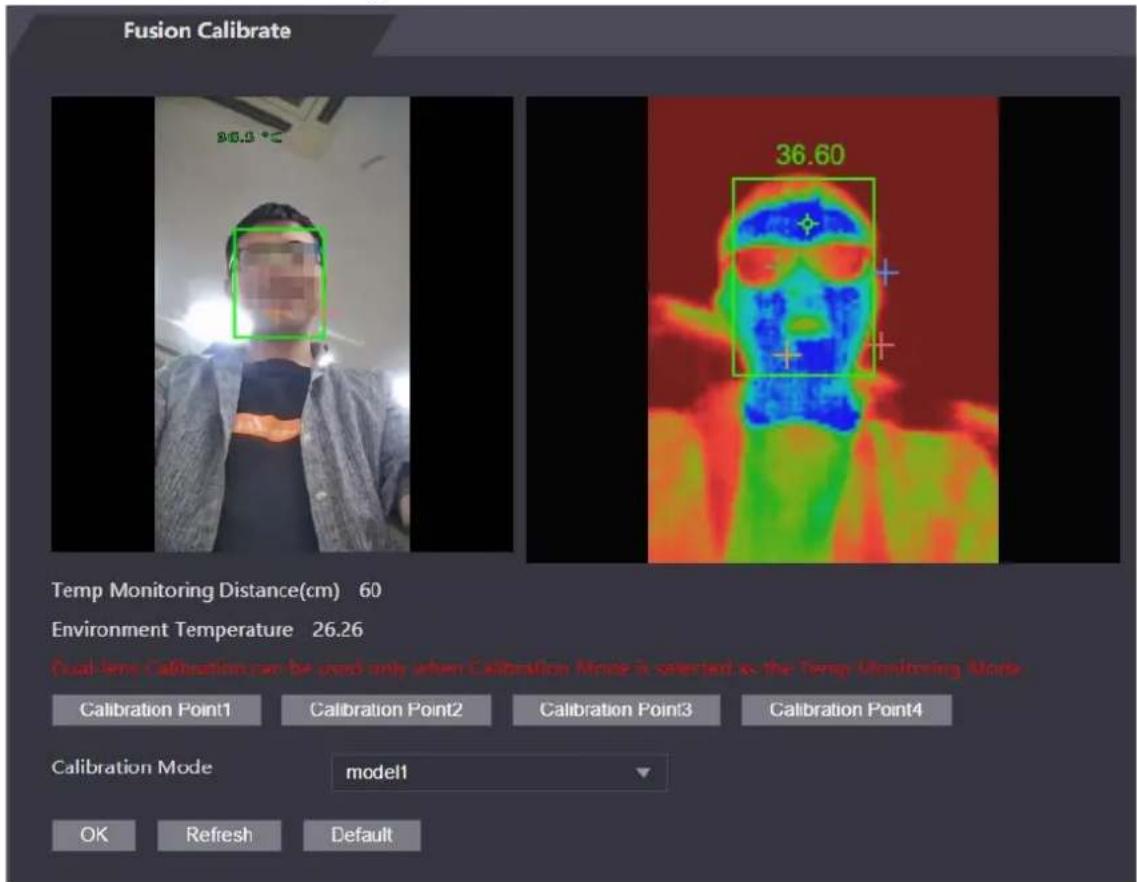Click the Calibration Point1 button

156,709
